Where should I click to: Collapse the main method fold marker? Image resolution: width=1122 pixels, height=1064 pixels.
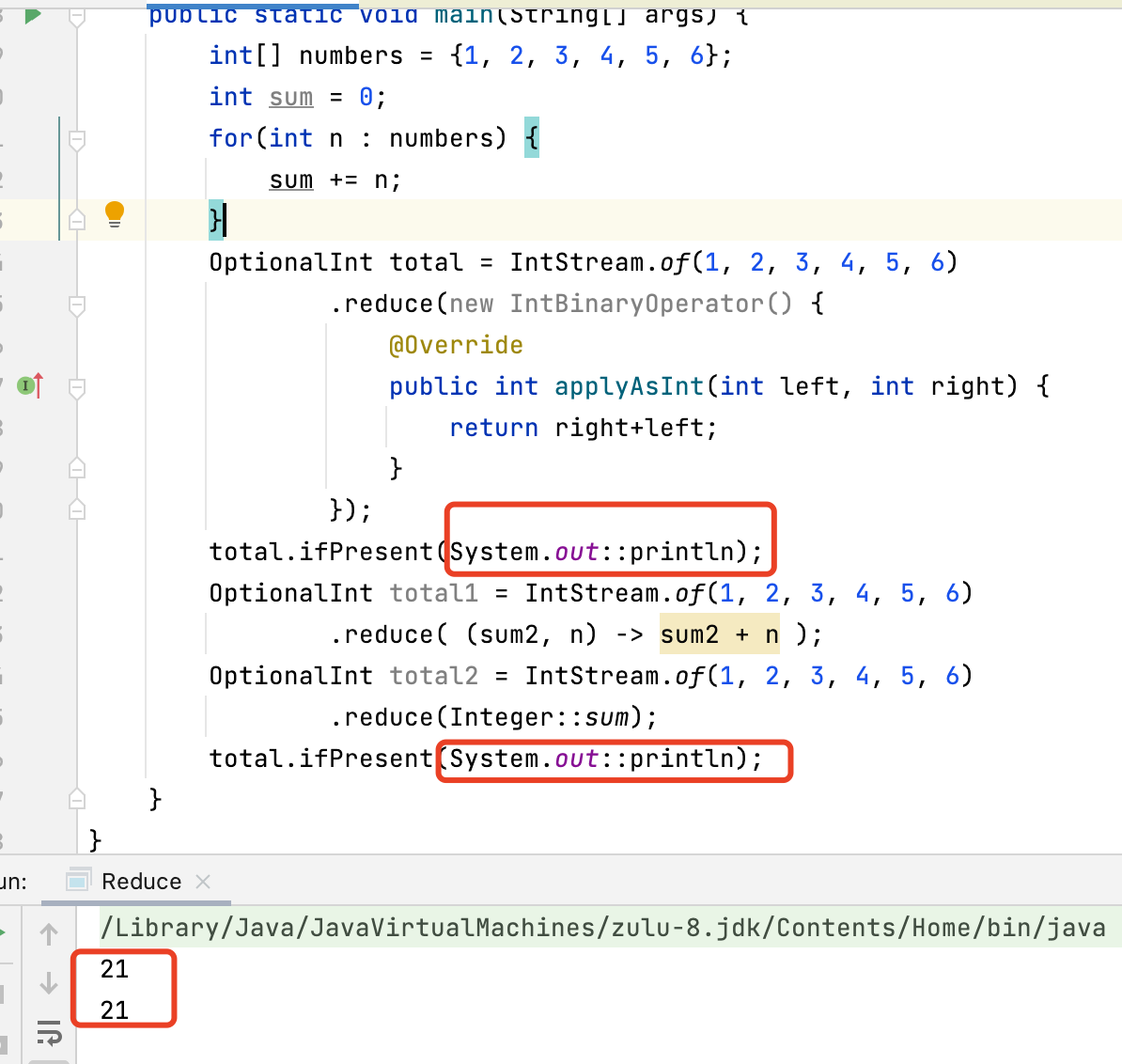(77, 16)
